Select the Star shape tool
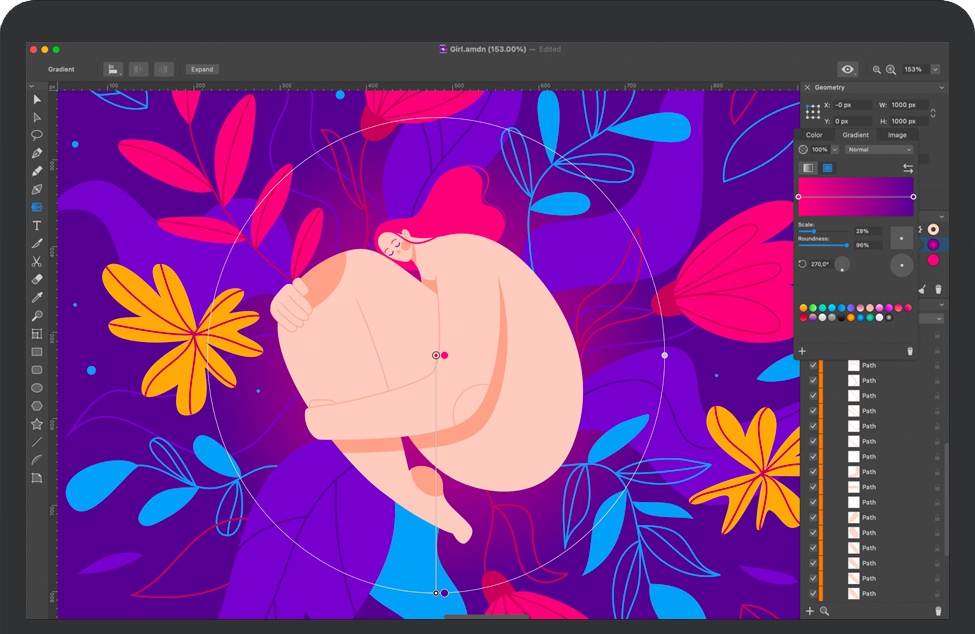Image resolution: width=975 pixels, height=634 pixels. click(37, 424)
